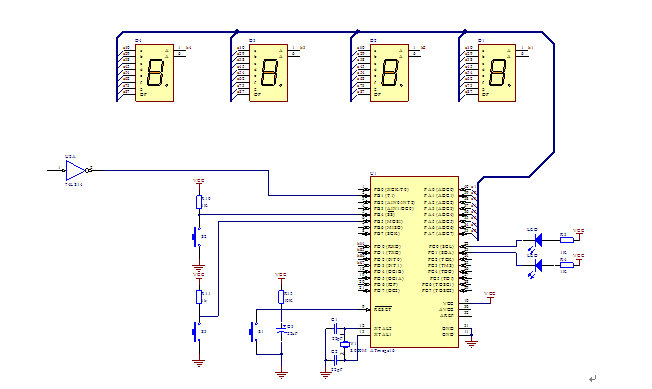Select the third seven-segment display from left
Viewport: 652px width, 389px height.
[389, 73]
